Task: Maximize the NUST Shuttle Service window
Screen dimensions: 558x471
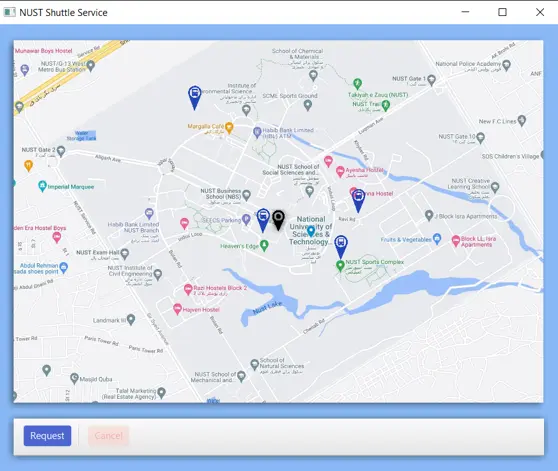Action: (502, 12)
